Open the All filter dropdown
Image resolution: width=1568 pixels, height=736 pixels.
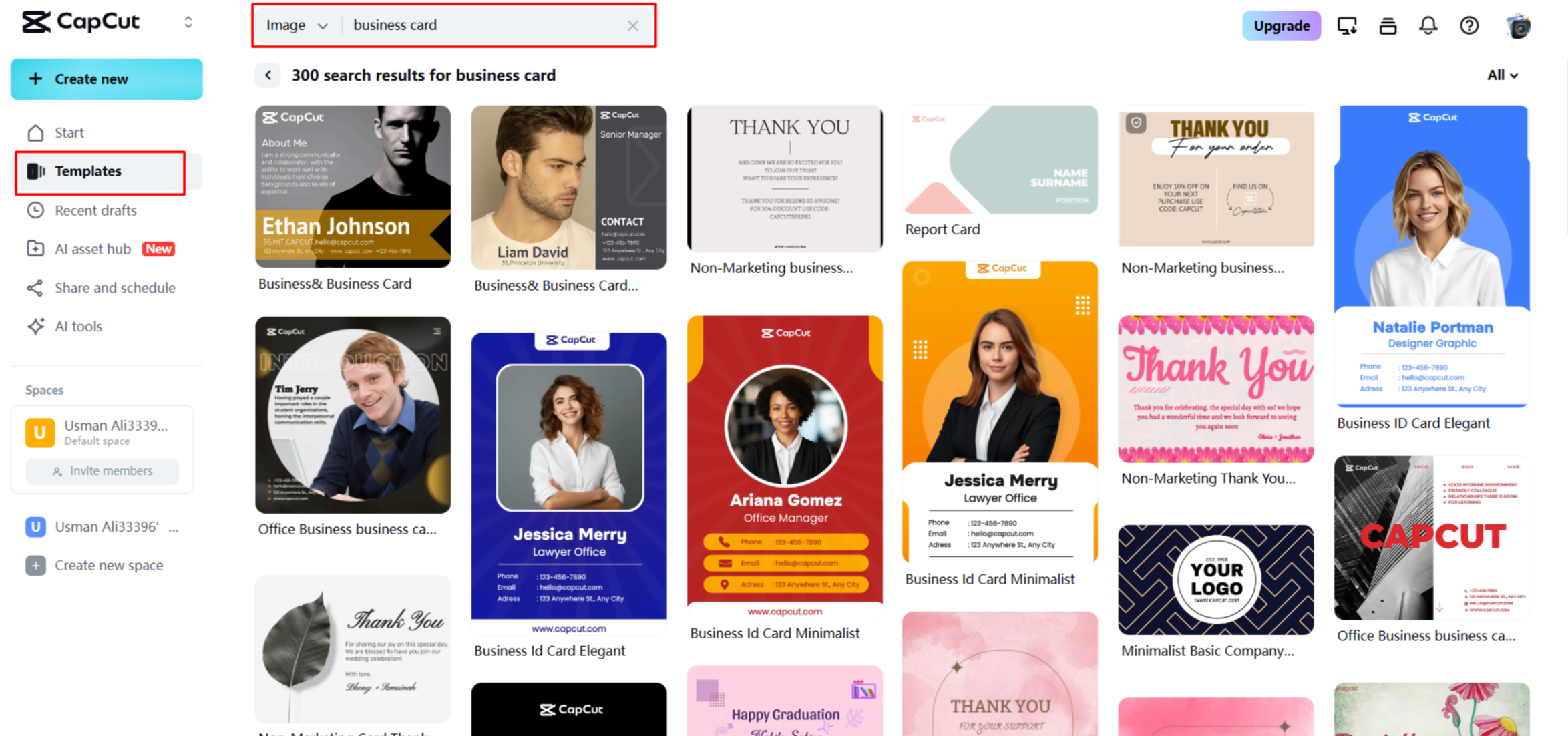pyautogui.click(x=1501, y=75)
